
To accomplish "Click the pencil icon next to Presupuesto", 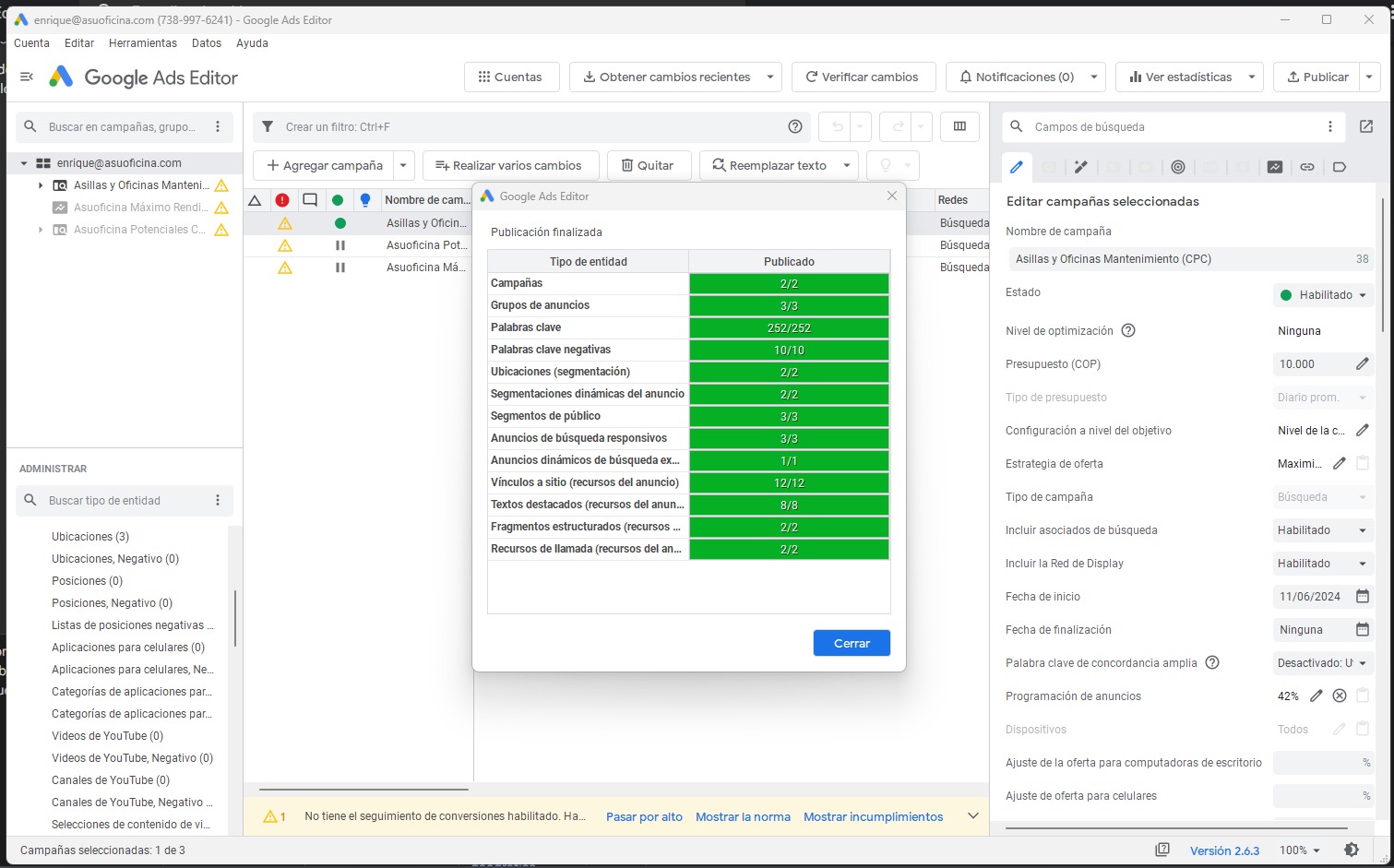I will (1362, 364).
